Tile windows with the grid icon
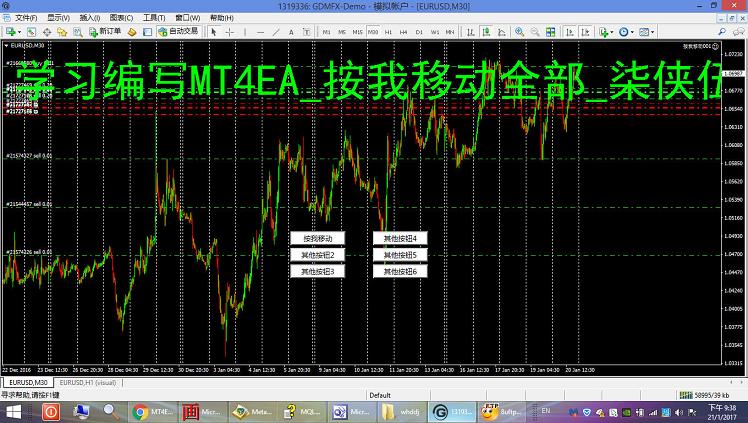Image resolution: width=748 pixels, height=423 pixels. pos(551,32)
